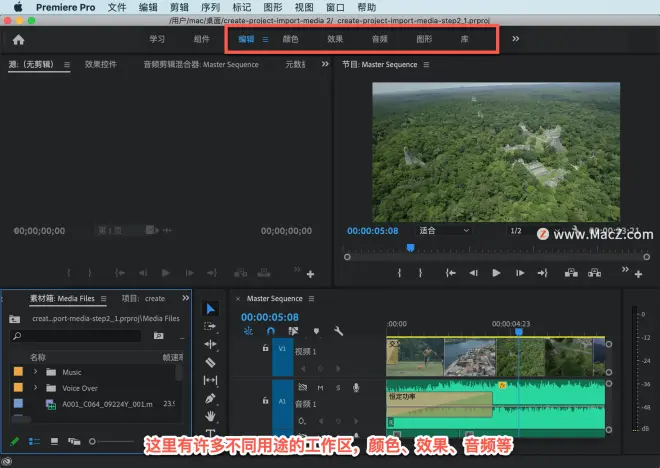Open the 窗口 menu
Screen dimensions: 660x468
335,7
